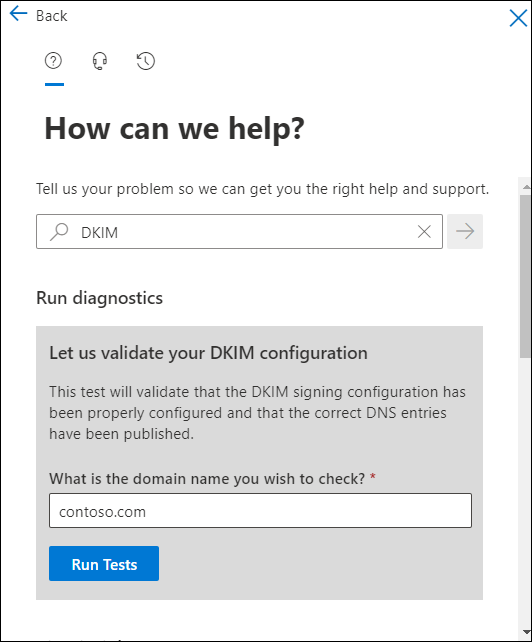Select the question mark help tab
Viewport: 532px width, 642px height.
tap(53, 61)
